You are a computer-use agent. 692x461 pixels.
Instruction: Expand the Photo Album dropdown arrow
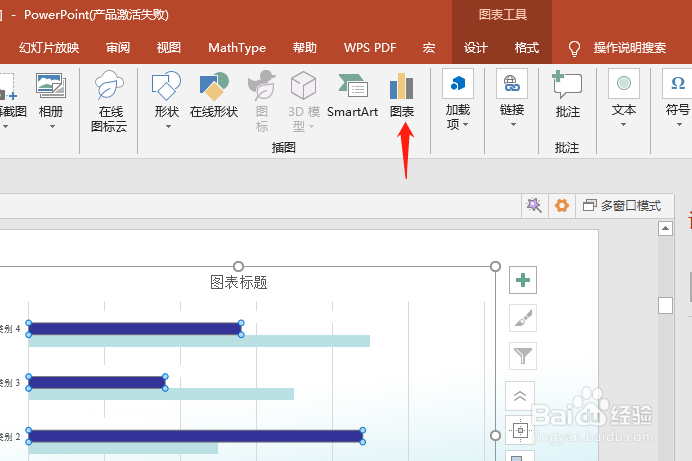pos(53,127)
